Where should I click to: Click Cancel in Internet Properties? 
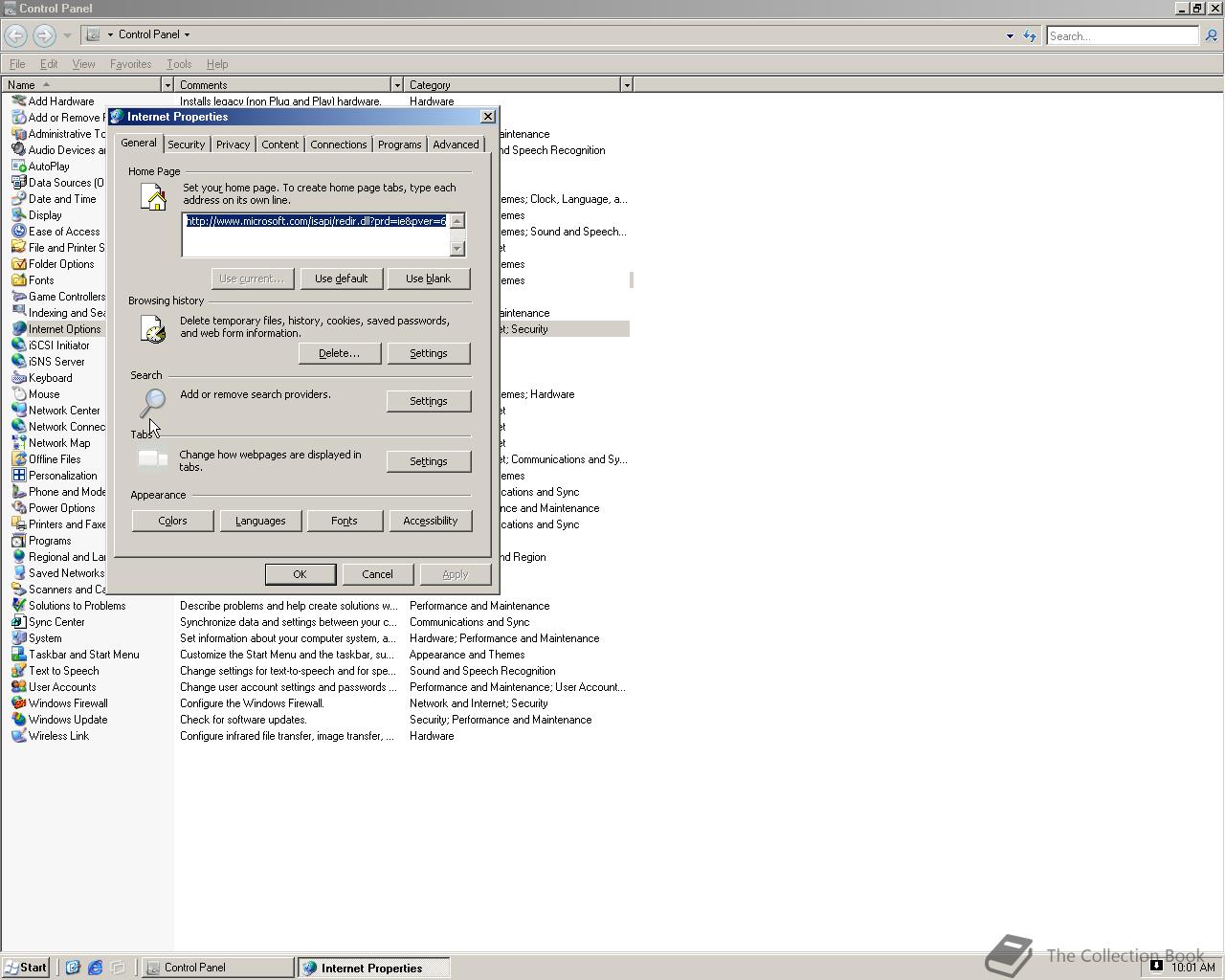coord(377,574)
